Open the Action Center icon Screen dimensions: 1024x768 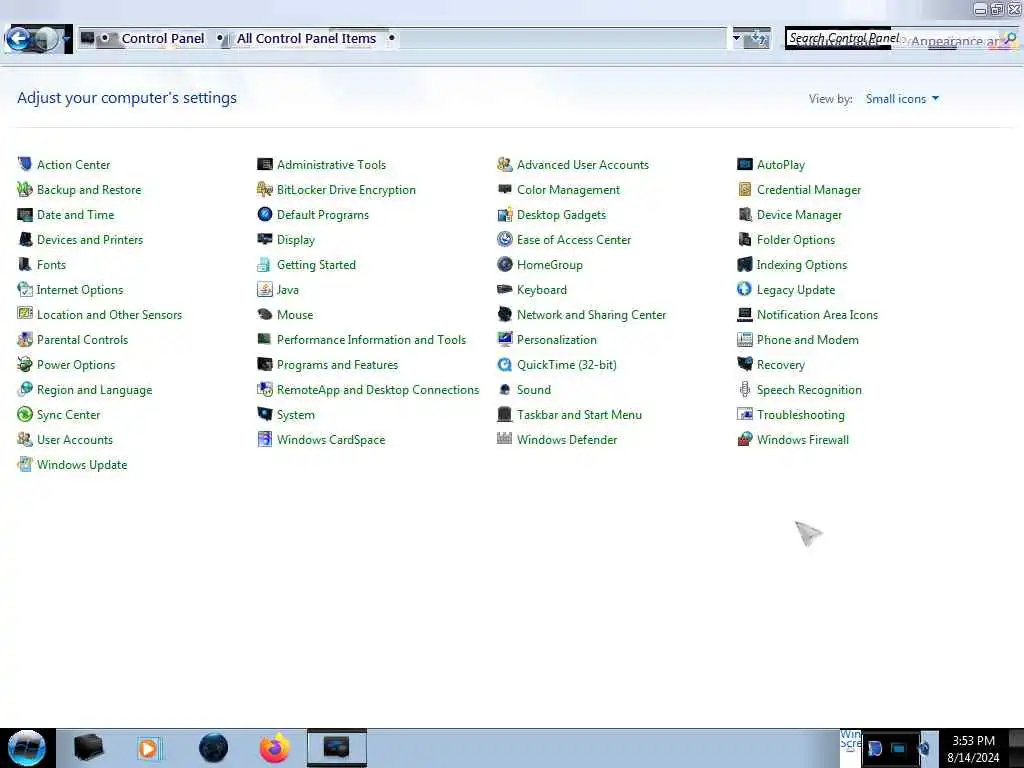[25, 165]
